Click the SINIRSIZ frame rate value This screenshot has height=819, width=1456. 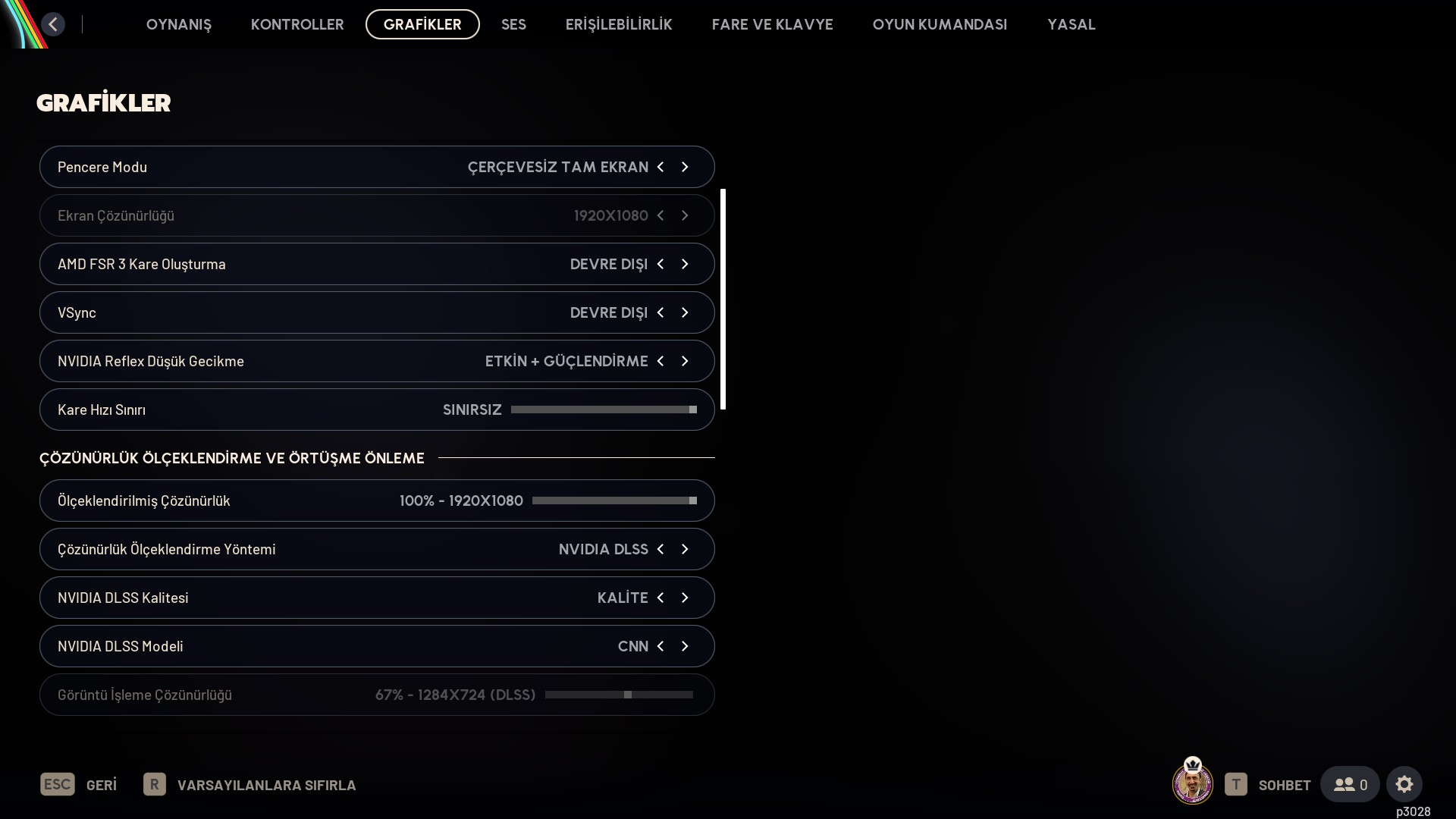point(472,409)
